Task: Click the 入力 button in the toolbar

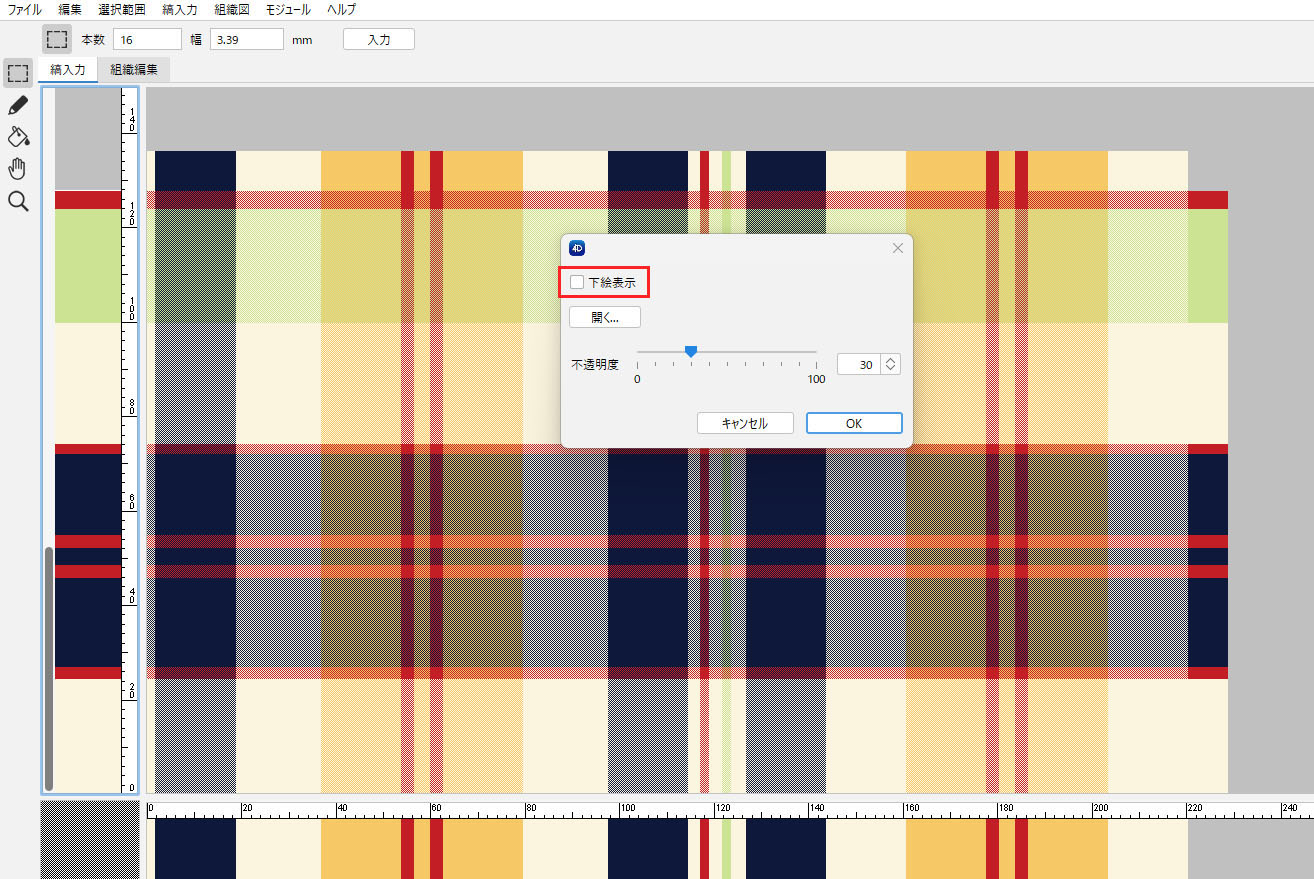Action: point(378,39)
